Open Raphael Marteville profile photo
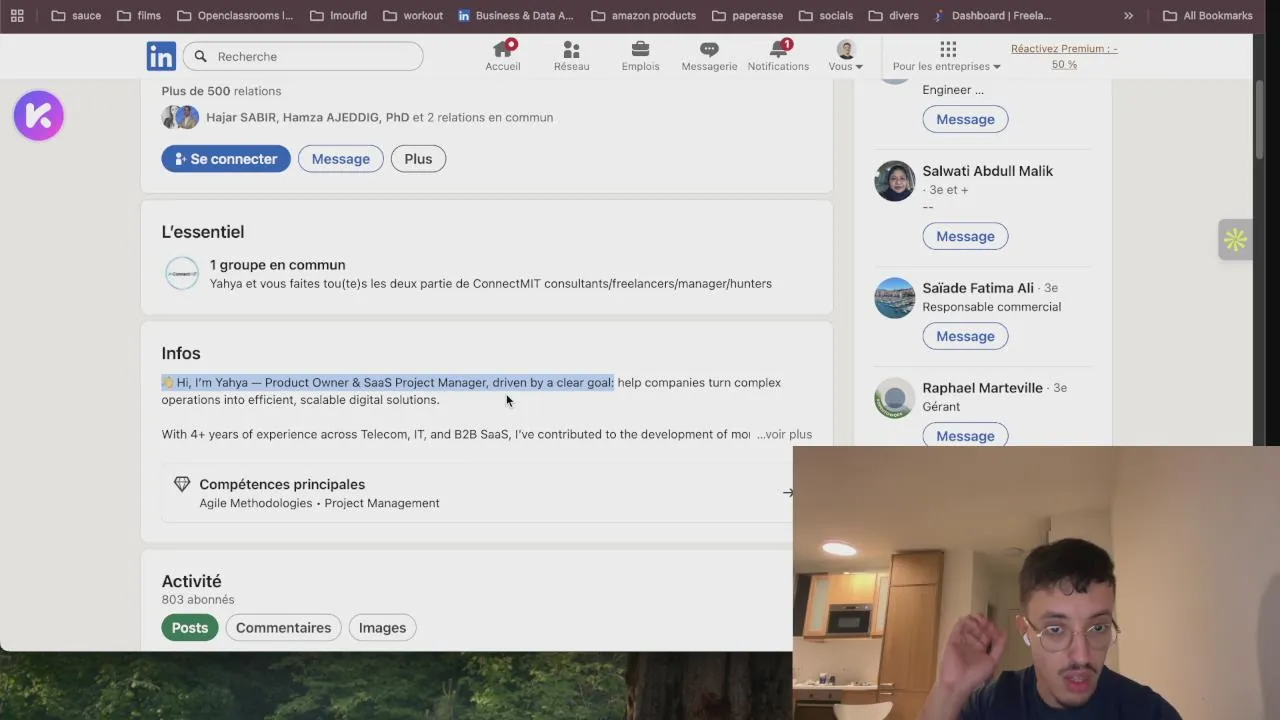 (894, 398)
